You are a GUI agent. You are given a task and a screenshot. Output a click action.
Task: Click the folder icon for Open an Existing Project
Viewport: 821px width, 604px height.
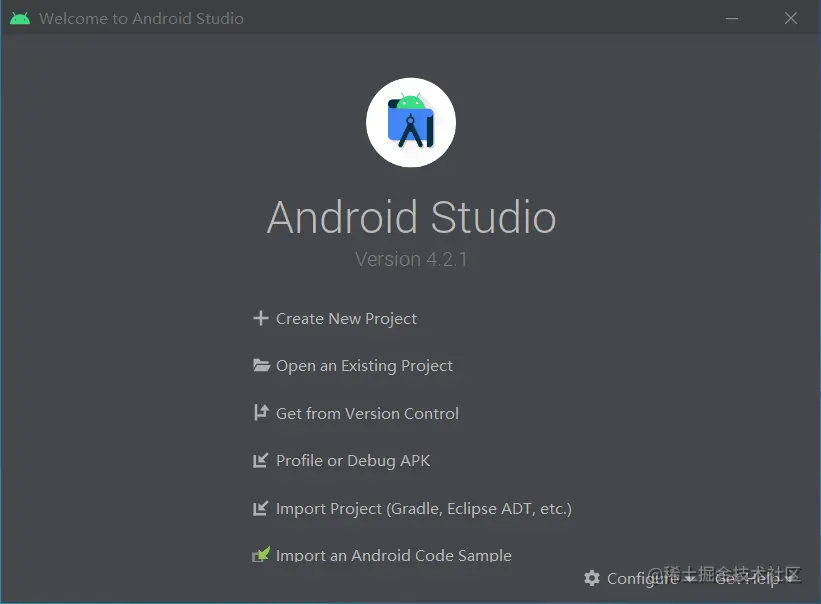[260, 366]
